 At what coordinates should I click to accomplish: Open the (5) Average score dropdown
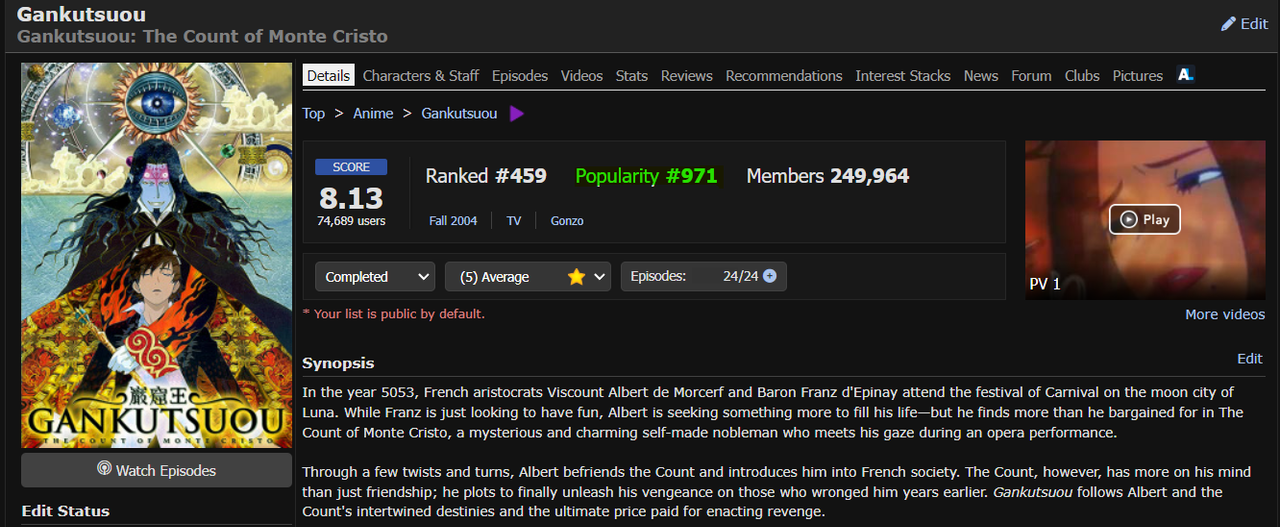click(528, 277)
